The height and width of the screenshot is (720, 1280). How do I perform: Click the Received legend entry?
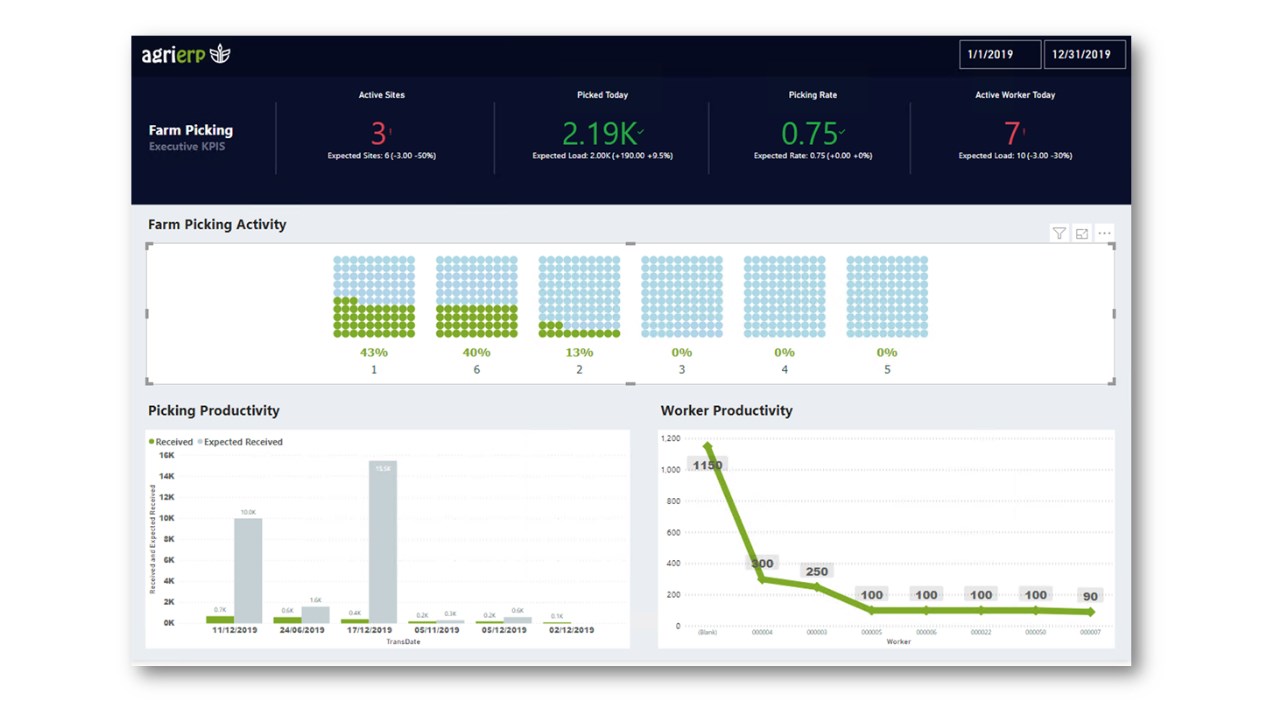pos(171,442)
